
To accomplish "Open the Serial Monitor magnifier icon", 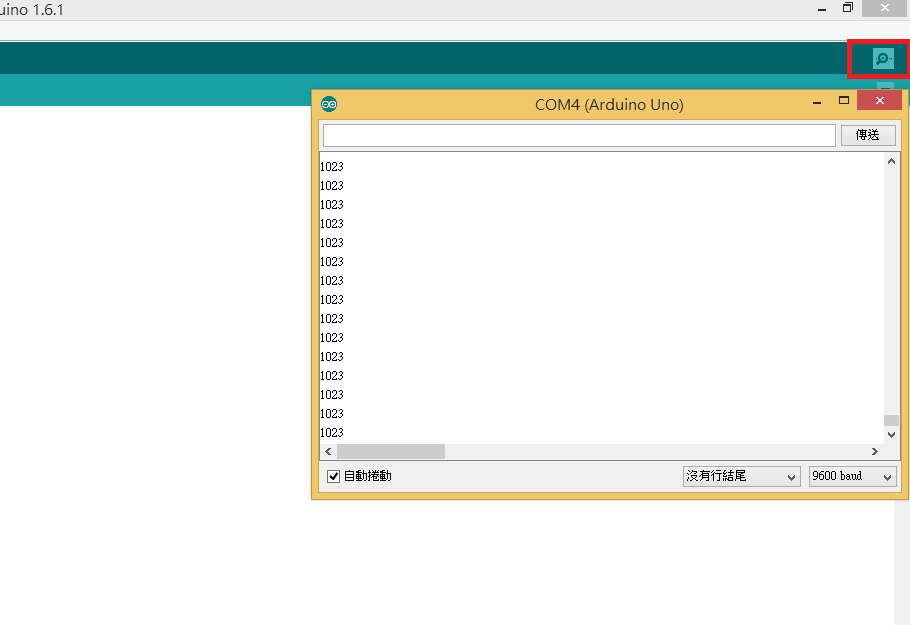I will click(883, 59).
